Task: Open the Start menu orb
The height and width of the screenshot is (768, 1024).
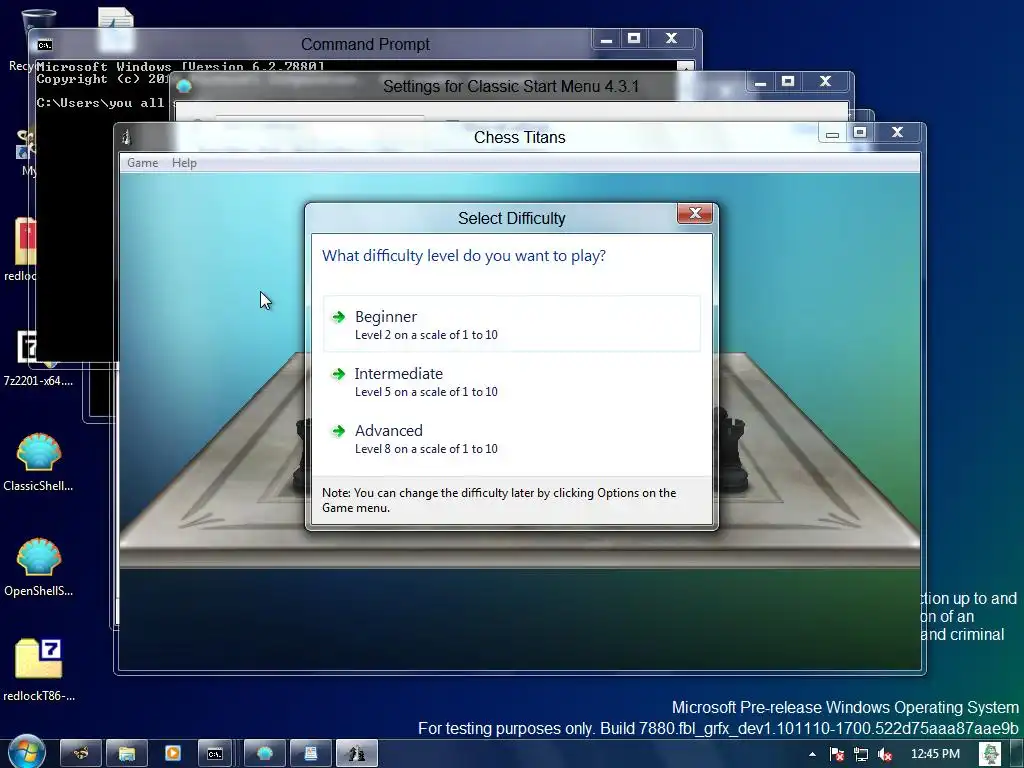Action: (27, 752)
